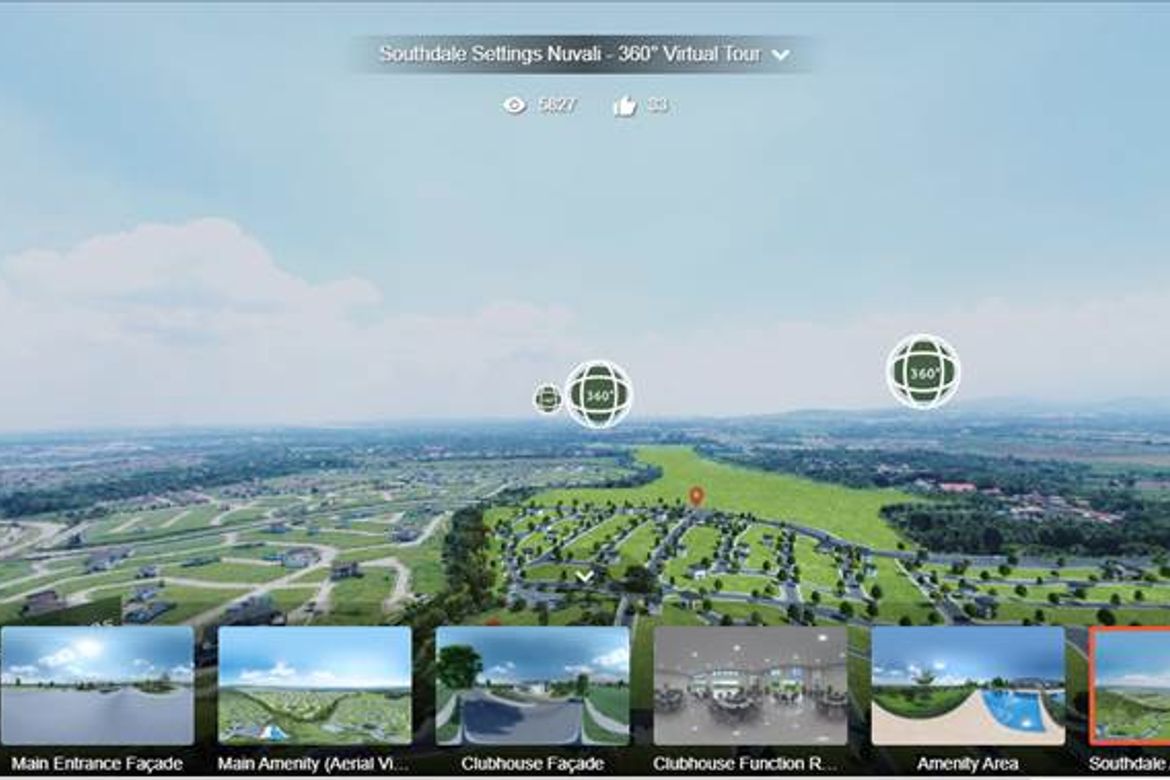Select the Amenity Area thumbnail
Image resolution: width=1170 pixels, height=780 pixels.
968,685
